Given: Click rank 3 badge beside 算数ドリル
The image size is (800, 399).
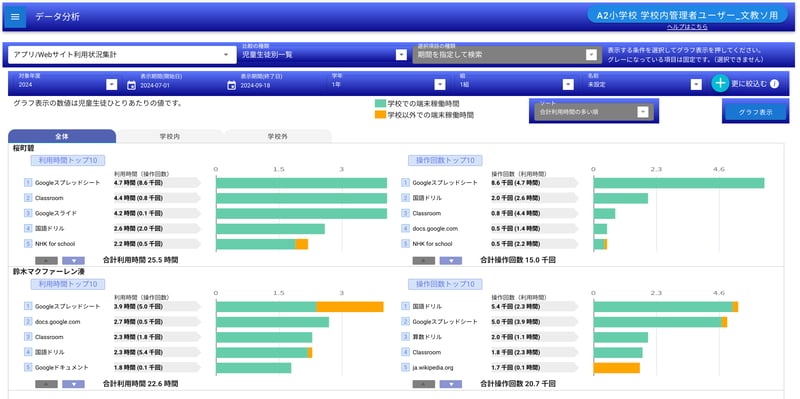Looking at the screenshot, I should (x=405, y=337).
